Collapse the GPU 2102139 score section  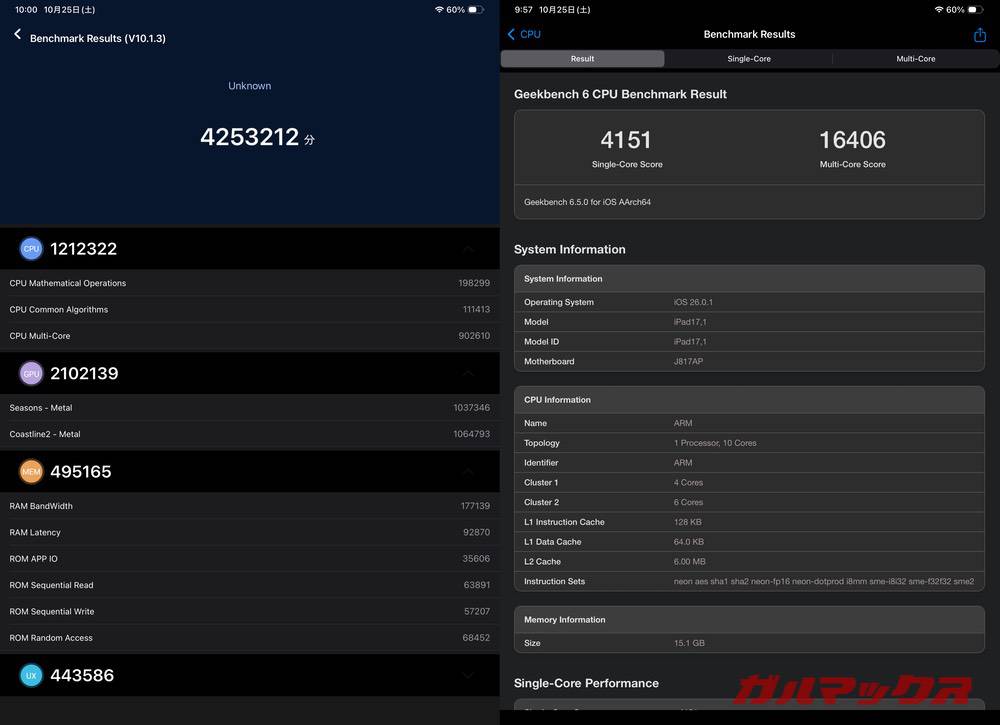click(468, 372)
